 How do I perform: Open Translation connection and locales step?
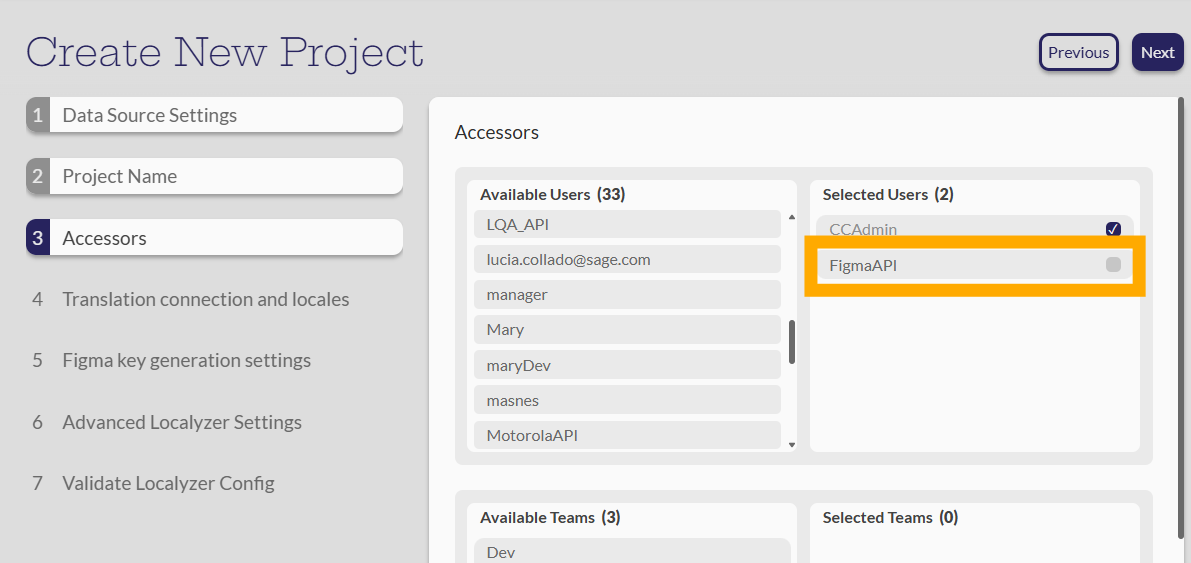[205, 299]
